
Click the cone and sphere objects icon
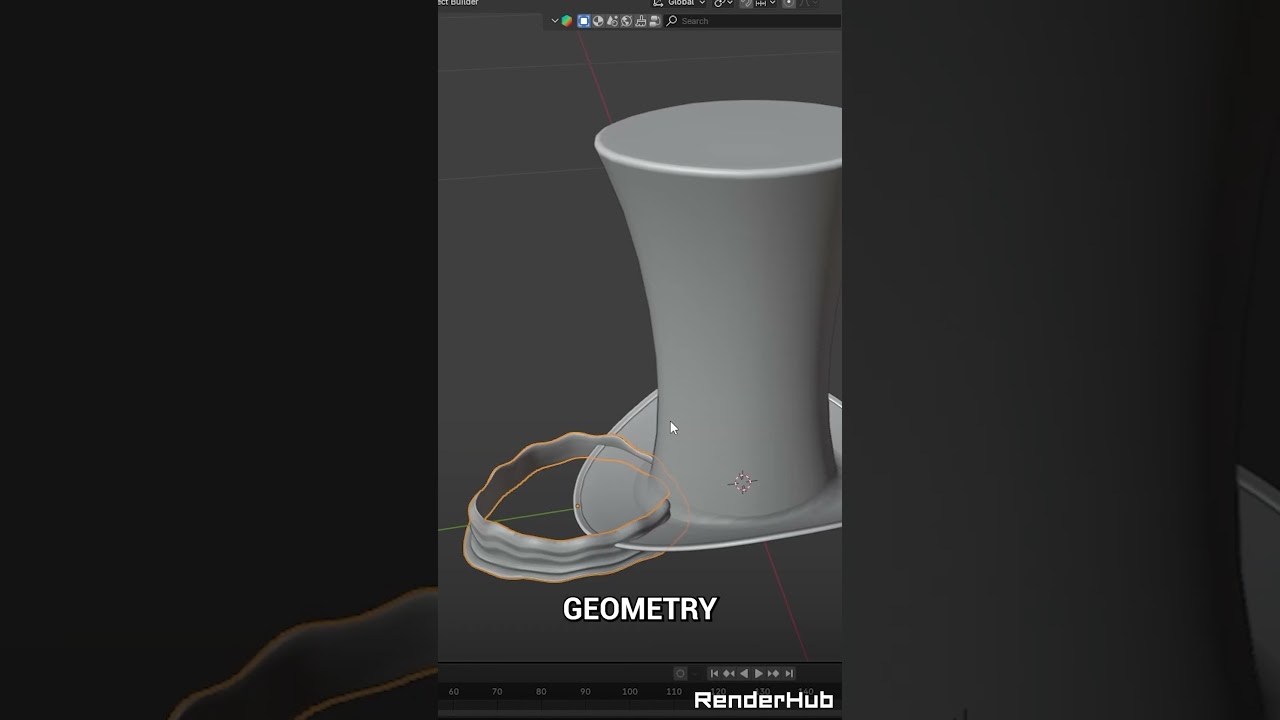coord(612,21)
